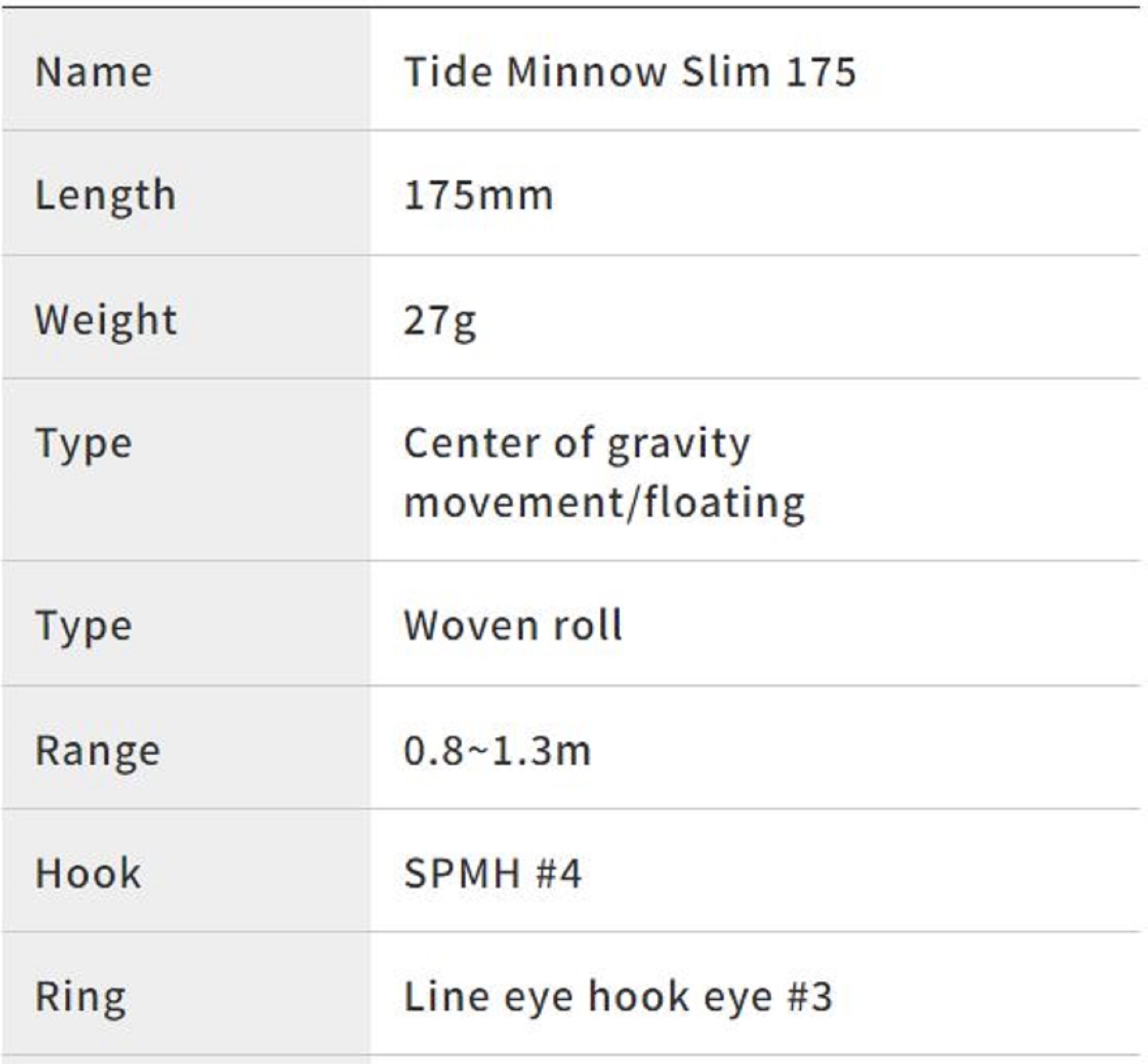This screenshot has width=1148, height=1064.
Task: Click the "Range" row label
Action: pyautogui.click(x=98, y=752)
